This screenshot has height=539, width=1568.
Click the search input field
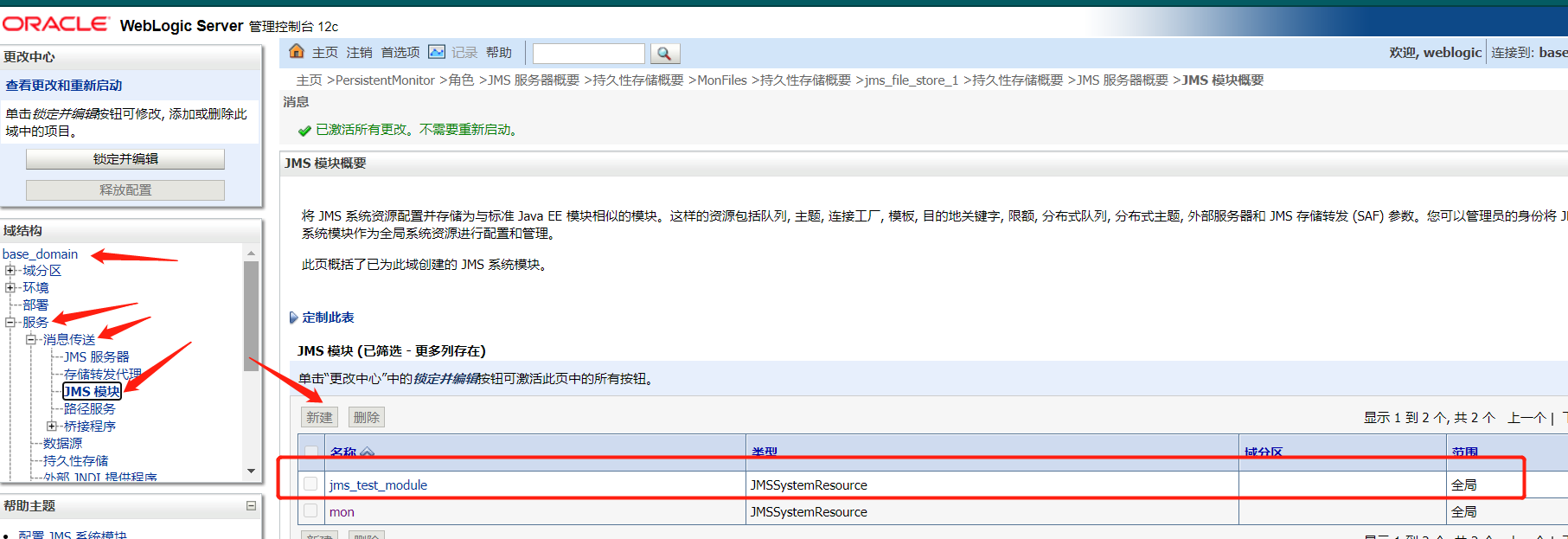[x=589, y=54]
